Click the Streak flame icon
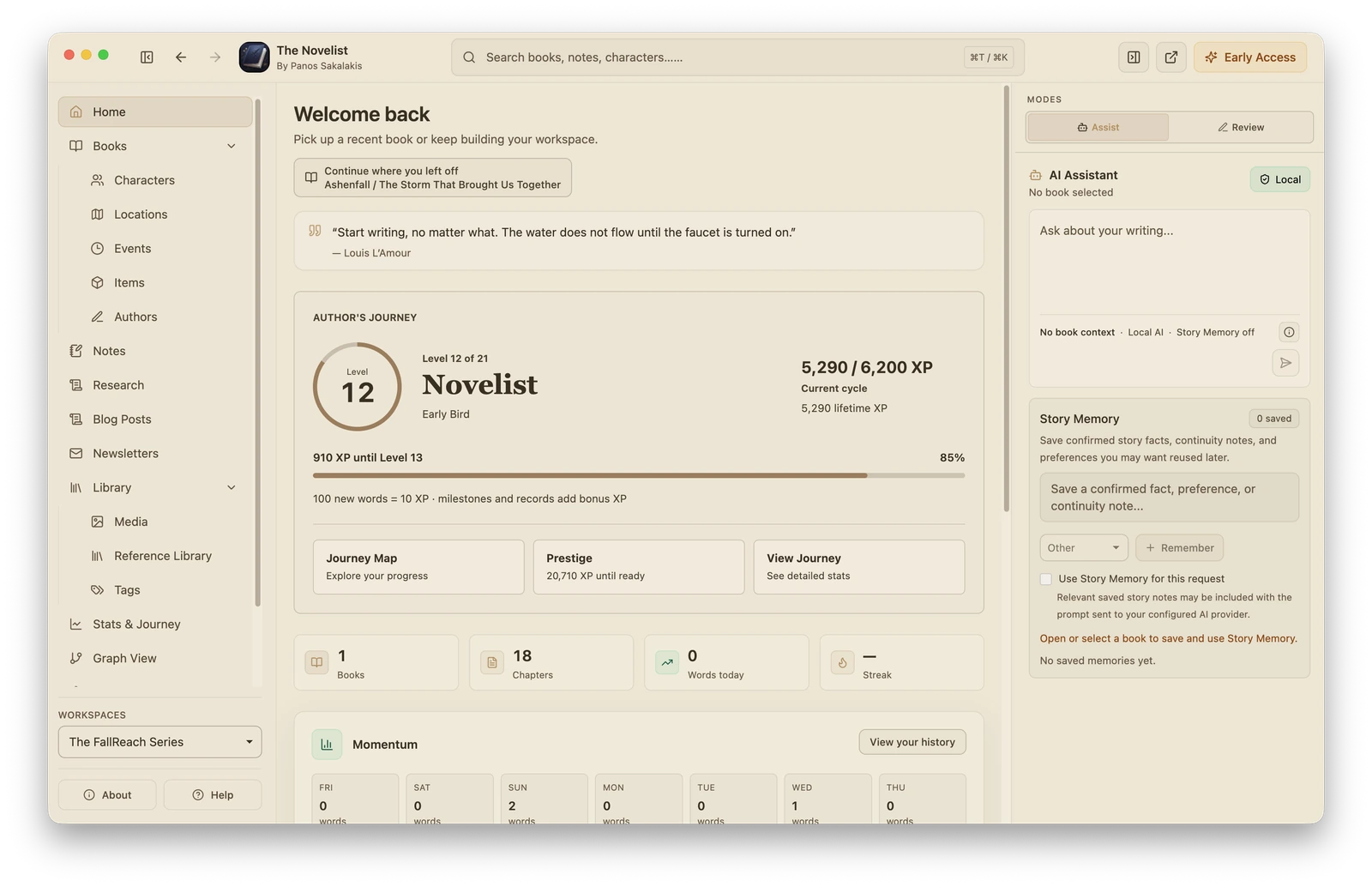The height and width of the screenshot is (887, 1372). (x=842, y=662)
